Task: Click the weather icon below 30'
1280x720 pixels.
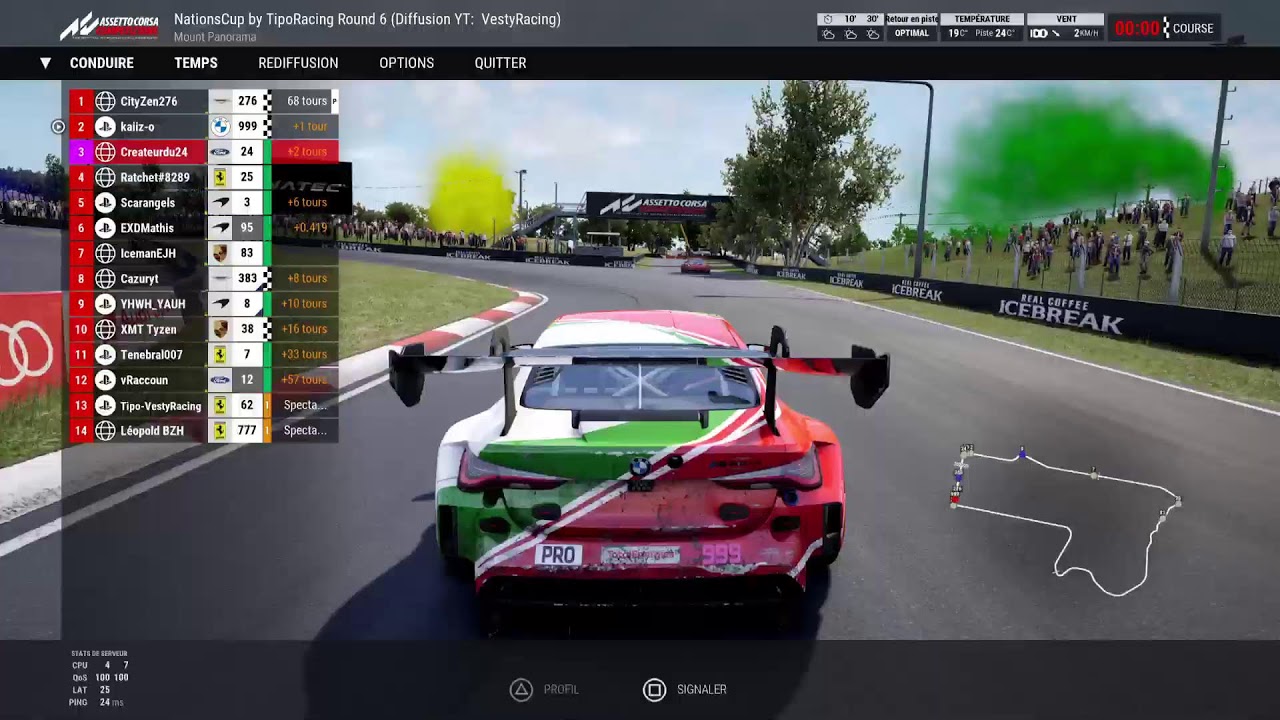Action: coord(873,34)
